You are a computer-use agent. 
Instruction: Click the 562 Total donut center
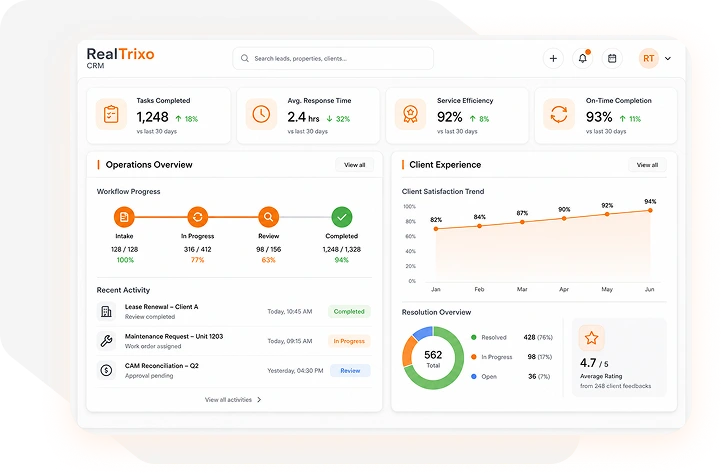tap(433, 358)
